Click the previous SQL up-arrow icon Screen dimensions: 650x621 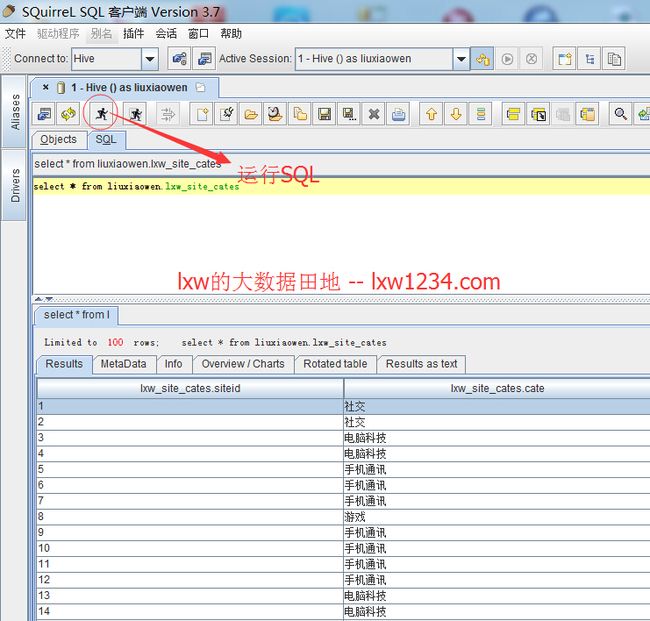[432, 114]
